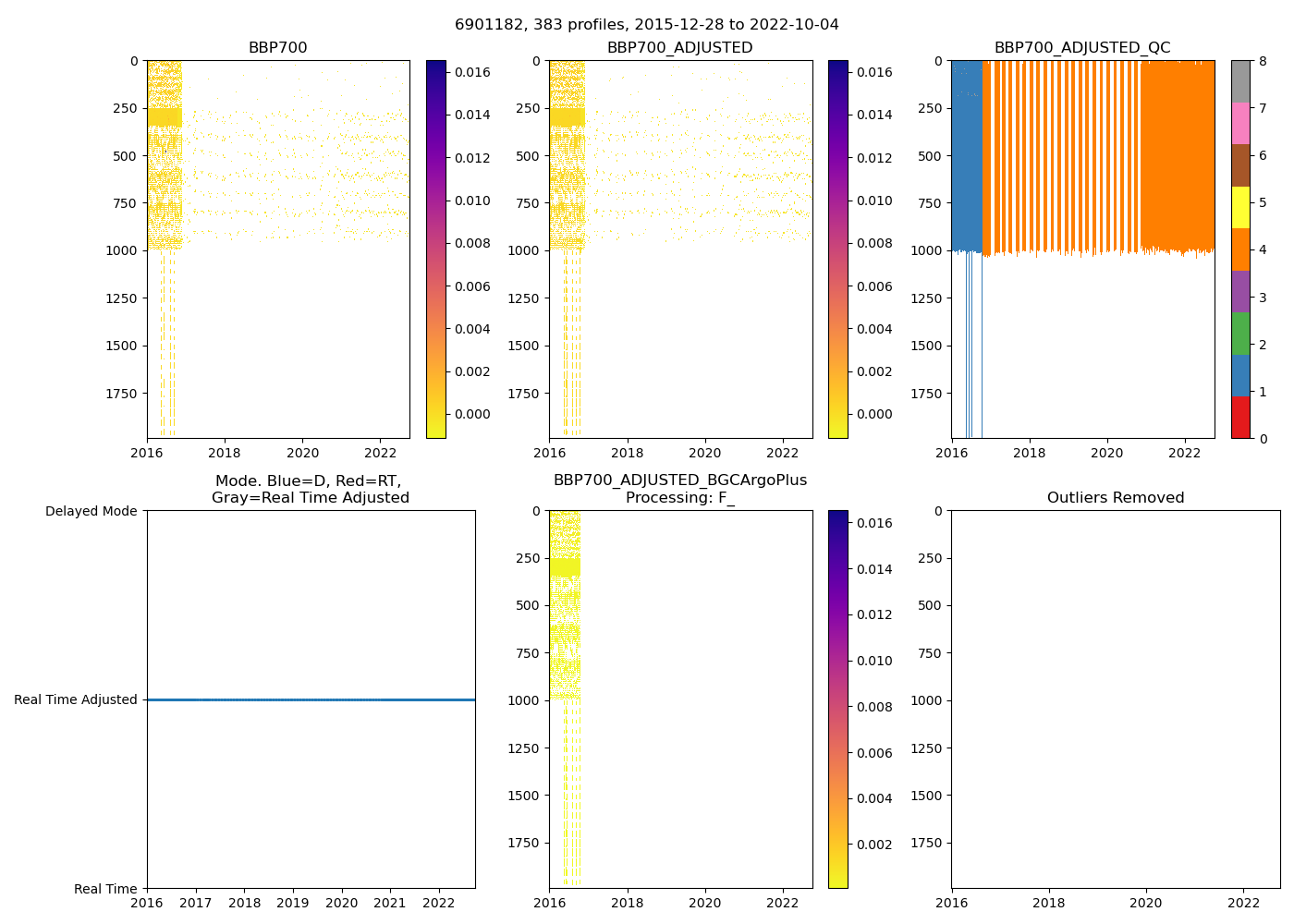Screen dimensions: 1294x924
Task: Click the Delayed Mode axis label
Action: pos(91,511)
